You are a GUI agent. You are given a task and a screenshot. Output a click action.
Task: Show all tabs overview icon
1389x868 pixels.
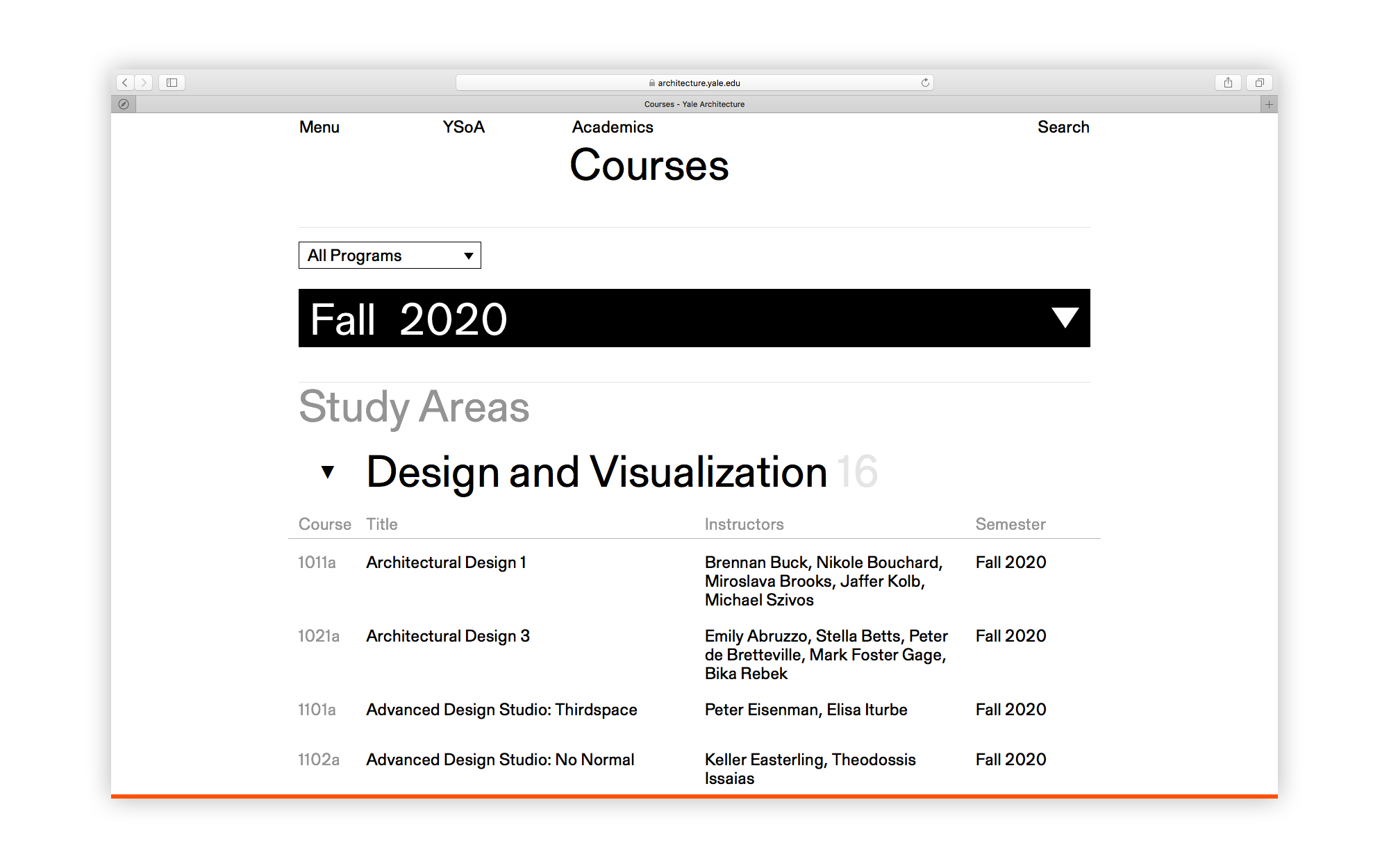1259,83
